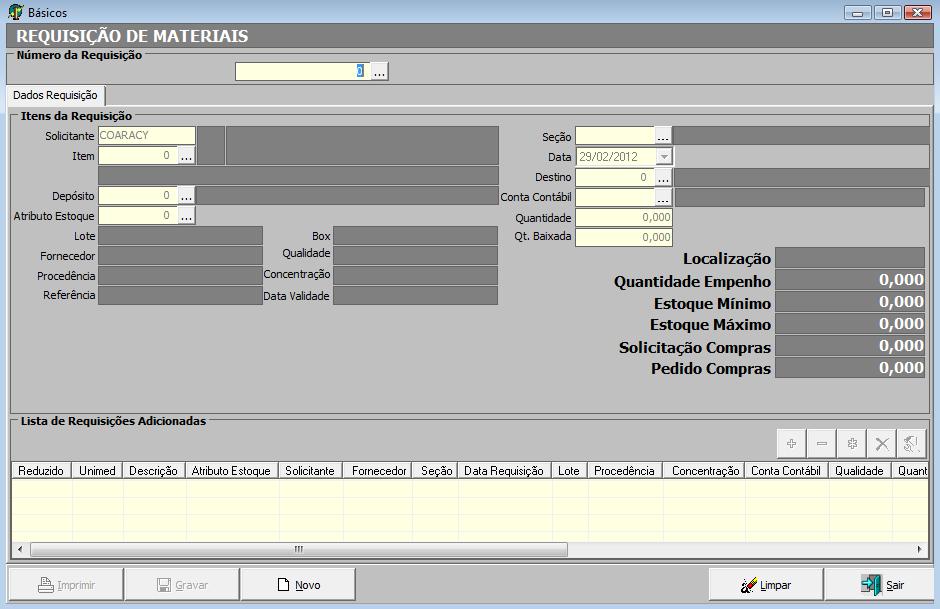Open the Depósito lookup ellipsis button
940x609 pixels.
(x=187, y=196)
